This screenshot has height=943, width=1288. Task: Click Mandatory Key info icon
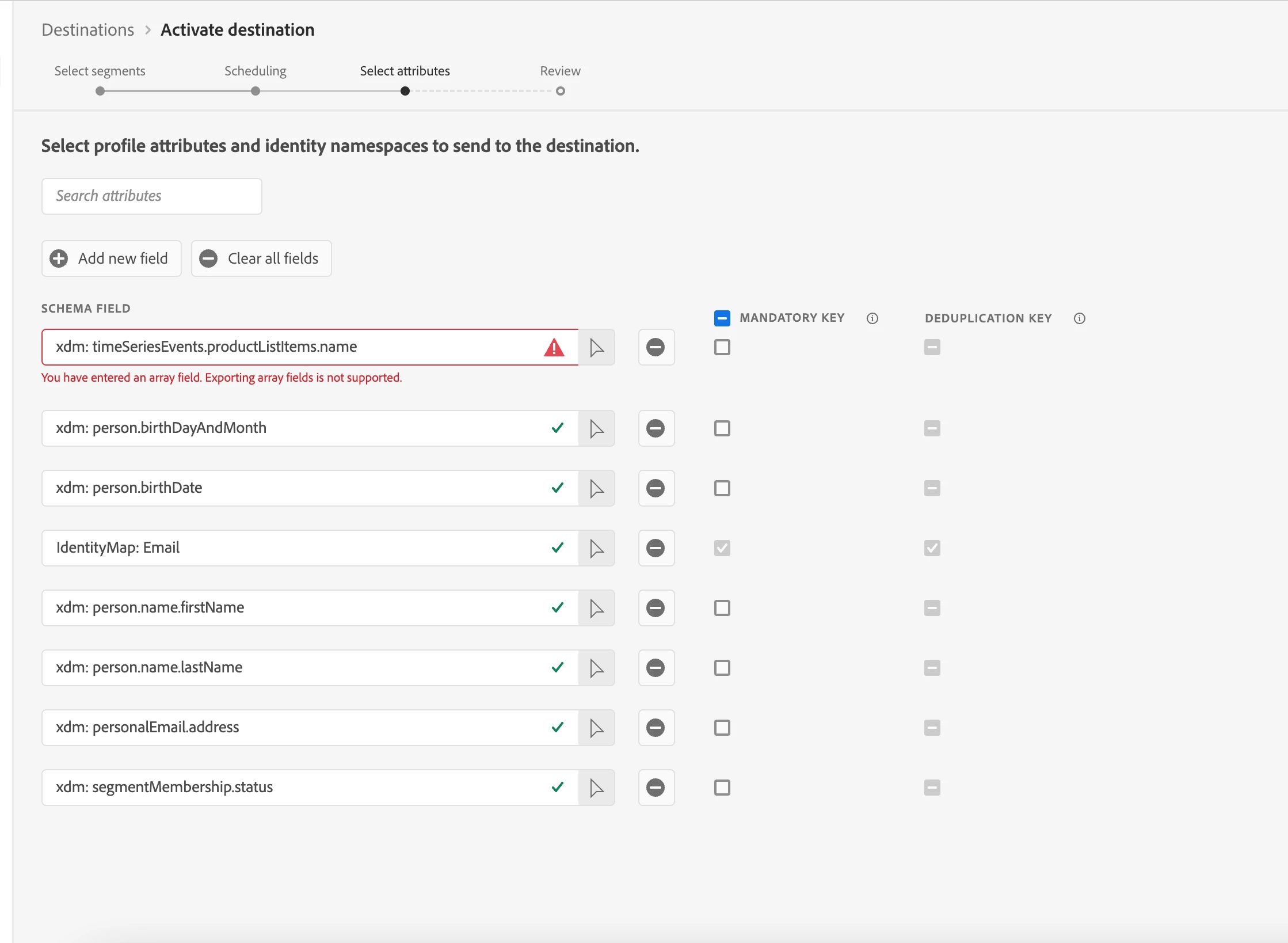872,318
